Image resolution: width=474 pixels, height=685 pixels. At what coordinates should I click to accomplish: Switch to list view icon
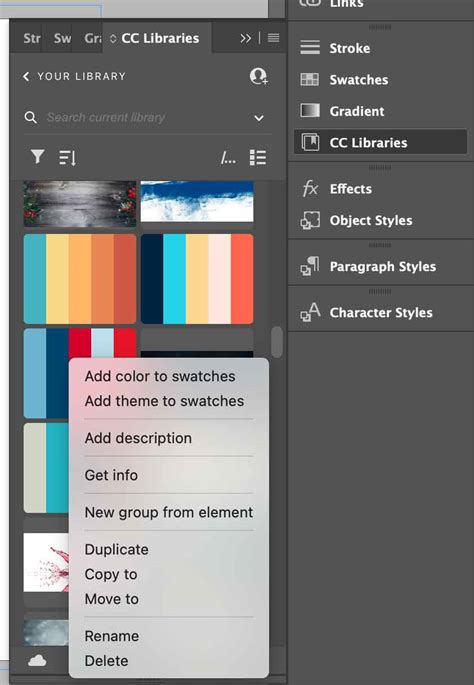(258, 157)
